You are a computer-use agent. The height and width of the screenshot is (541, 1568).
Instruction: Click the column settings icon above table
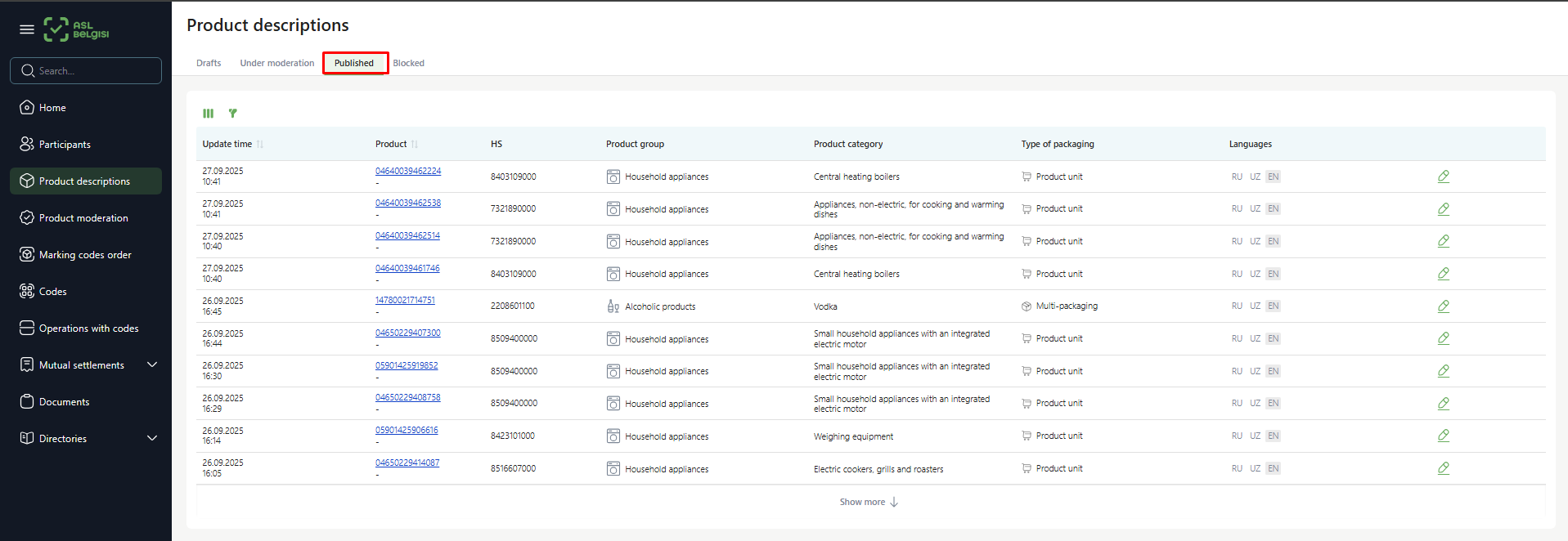209,114
